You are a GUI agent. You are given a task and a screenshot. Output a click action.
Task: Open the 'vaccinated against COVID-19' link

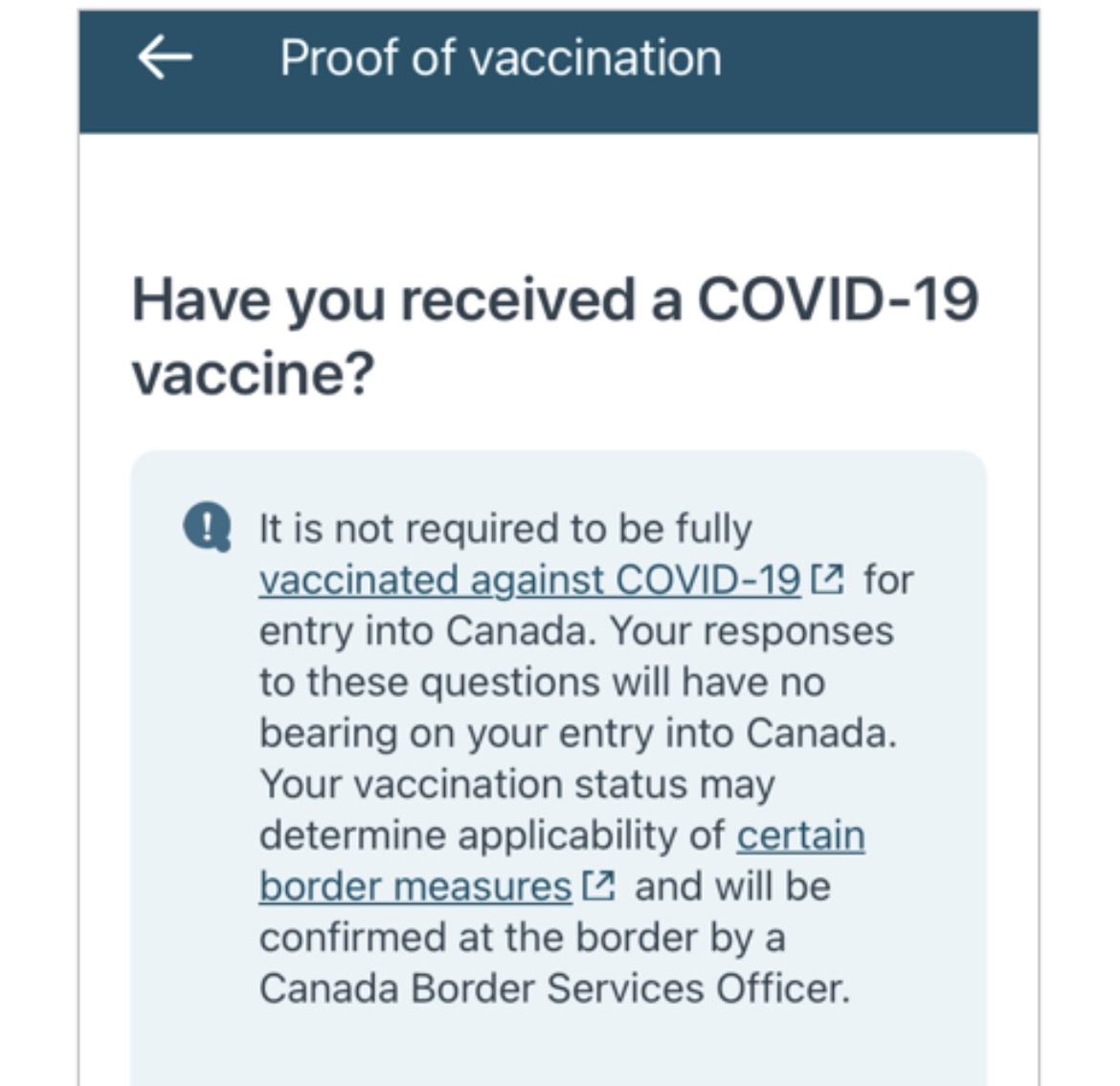click(530, 579)
